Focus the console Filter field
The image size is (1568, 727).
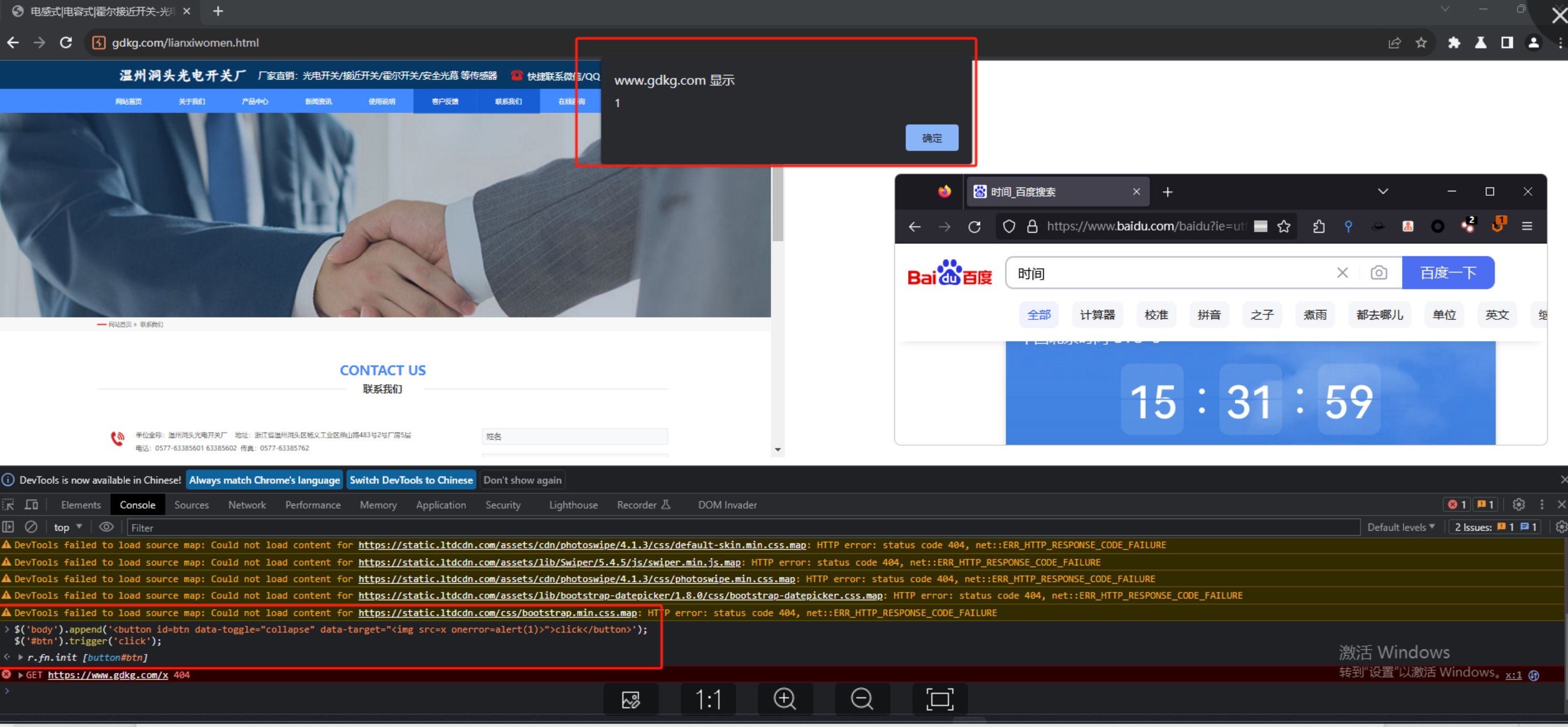point(743,527)
